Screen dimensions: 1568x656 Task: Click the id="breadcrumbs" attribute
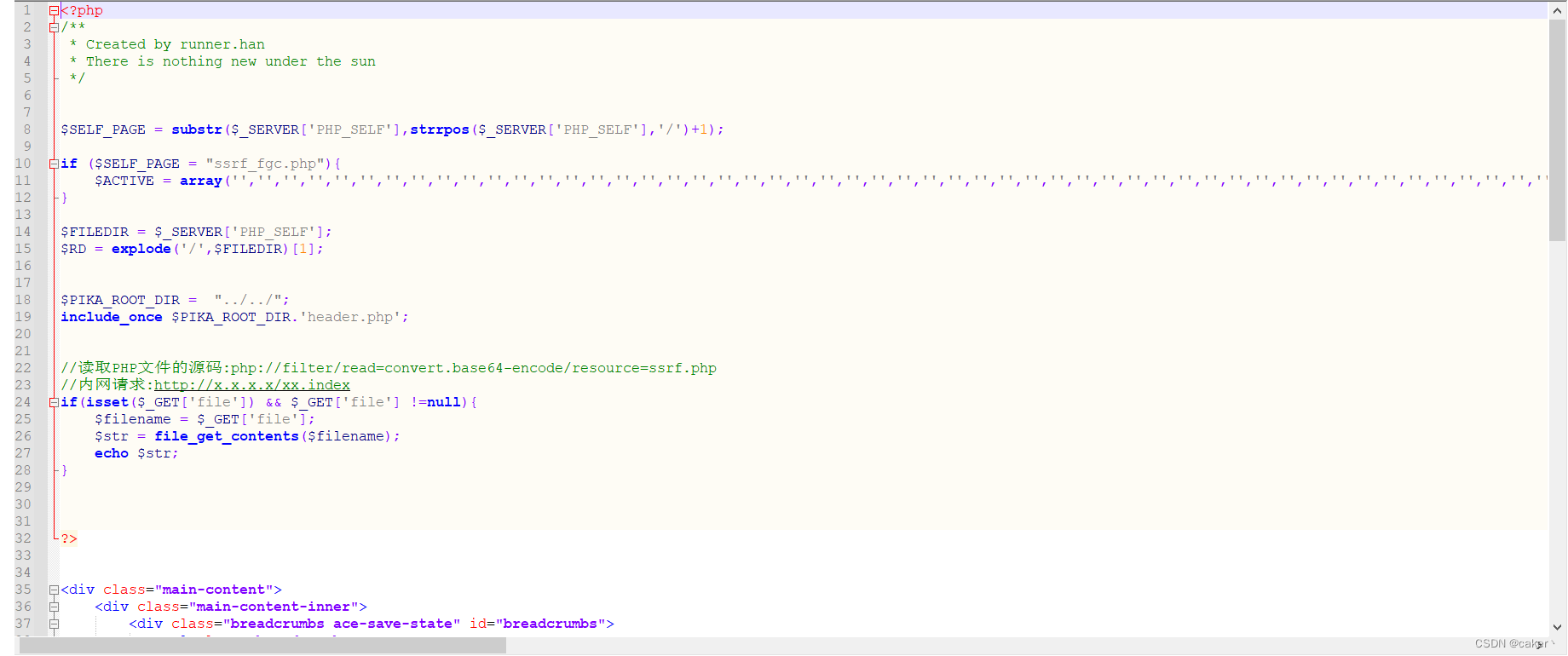coord(538,624)
